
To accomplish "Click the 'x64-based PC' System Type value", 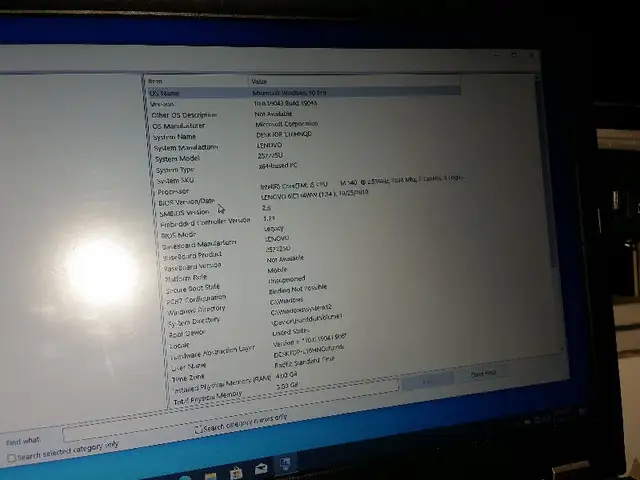I will coord(278,165).
